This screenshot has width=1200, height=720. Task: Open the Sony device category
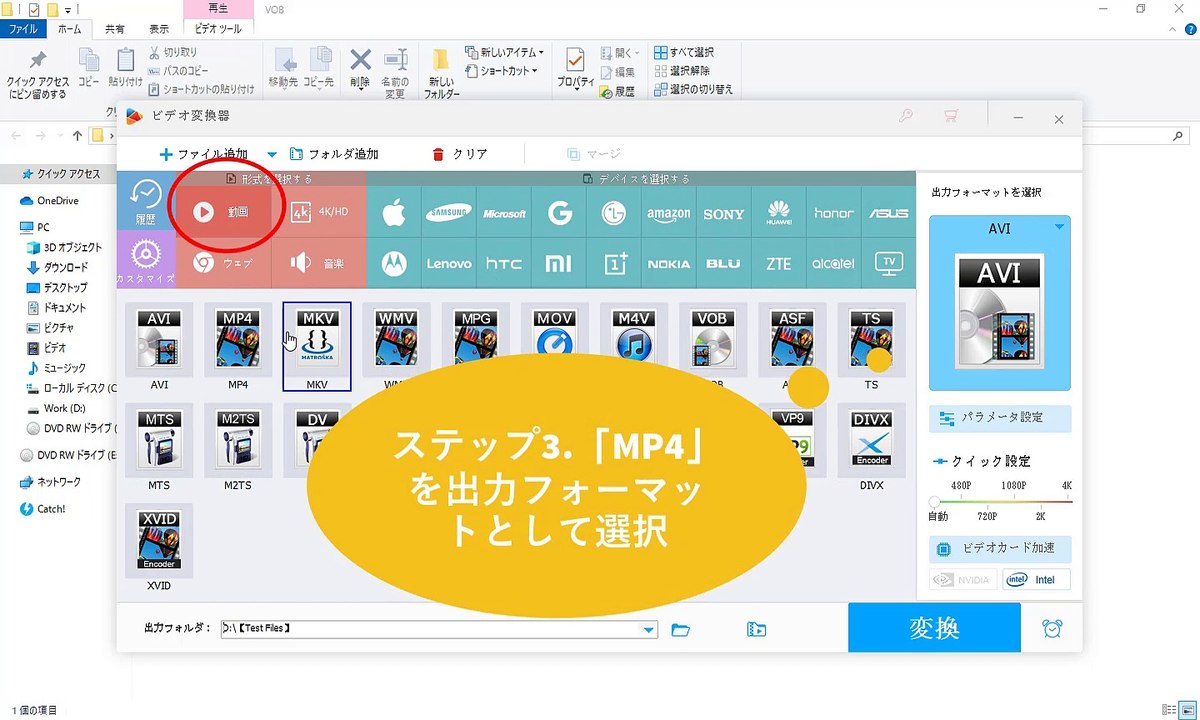pyautogui.click(x=724, y=213)
